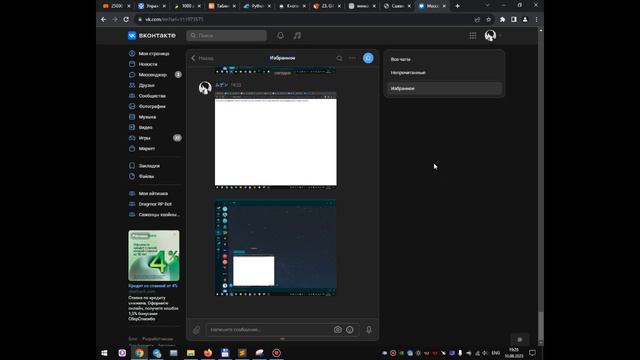Open the red record app in taskbar
Viewport: 640px width, 360px height.
[x=276, y=353]
